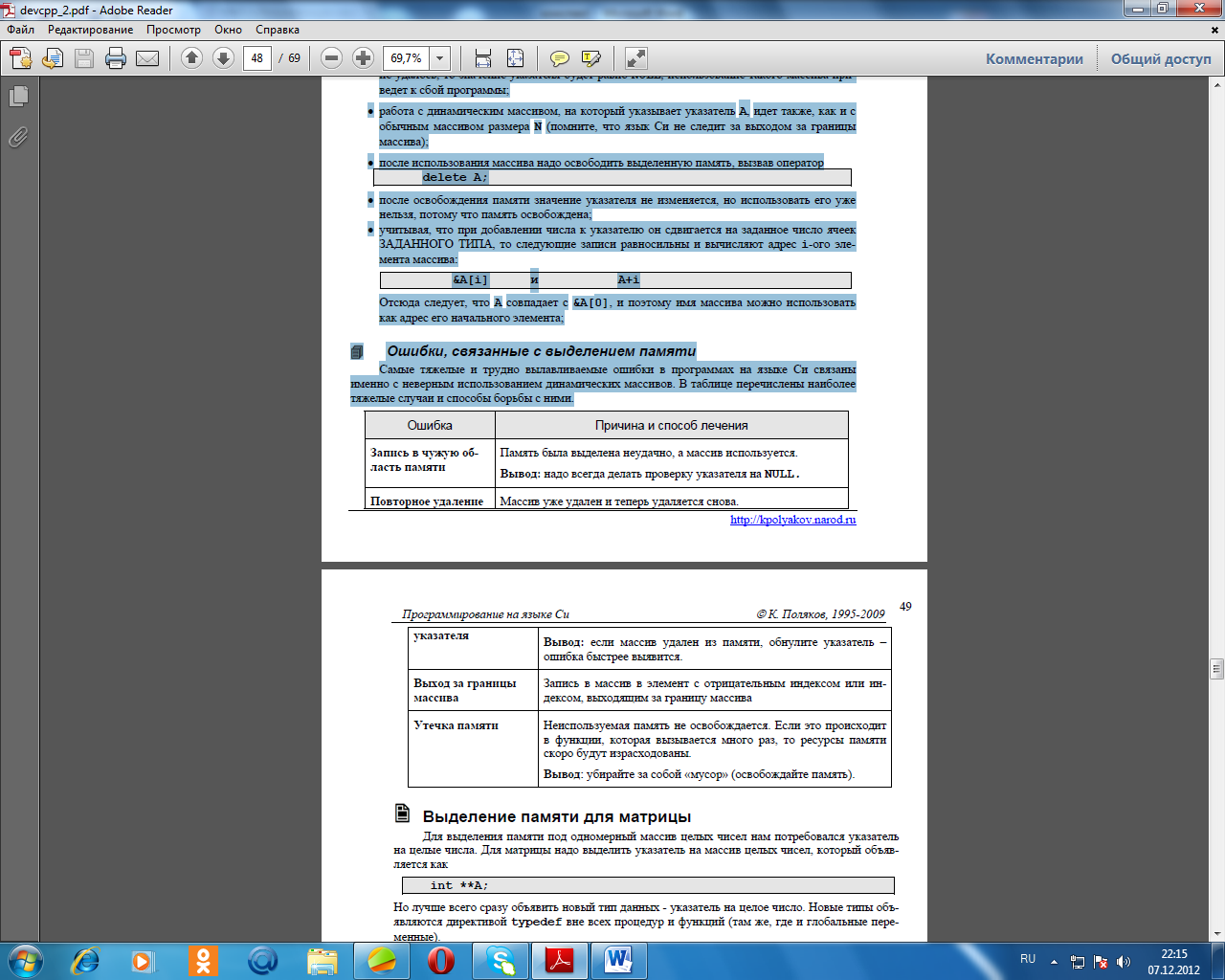Open the Комментарии pane
This screenshot has height=980, width=1225.
click(x=1035, y=58)
